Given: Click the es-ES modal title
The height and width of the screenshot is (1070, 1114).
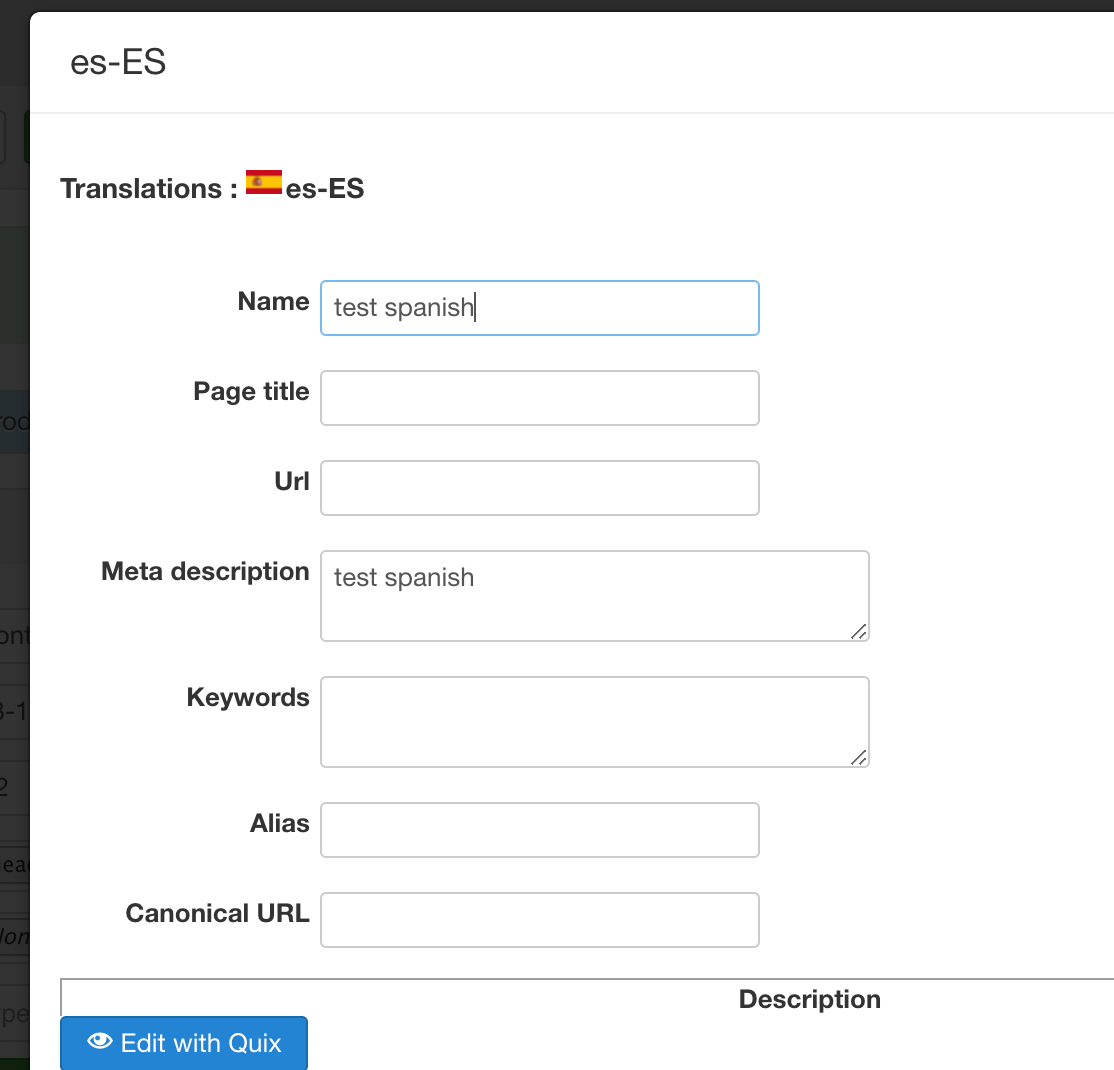Looking at the screenshot, I should pos(118,63).
